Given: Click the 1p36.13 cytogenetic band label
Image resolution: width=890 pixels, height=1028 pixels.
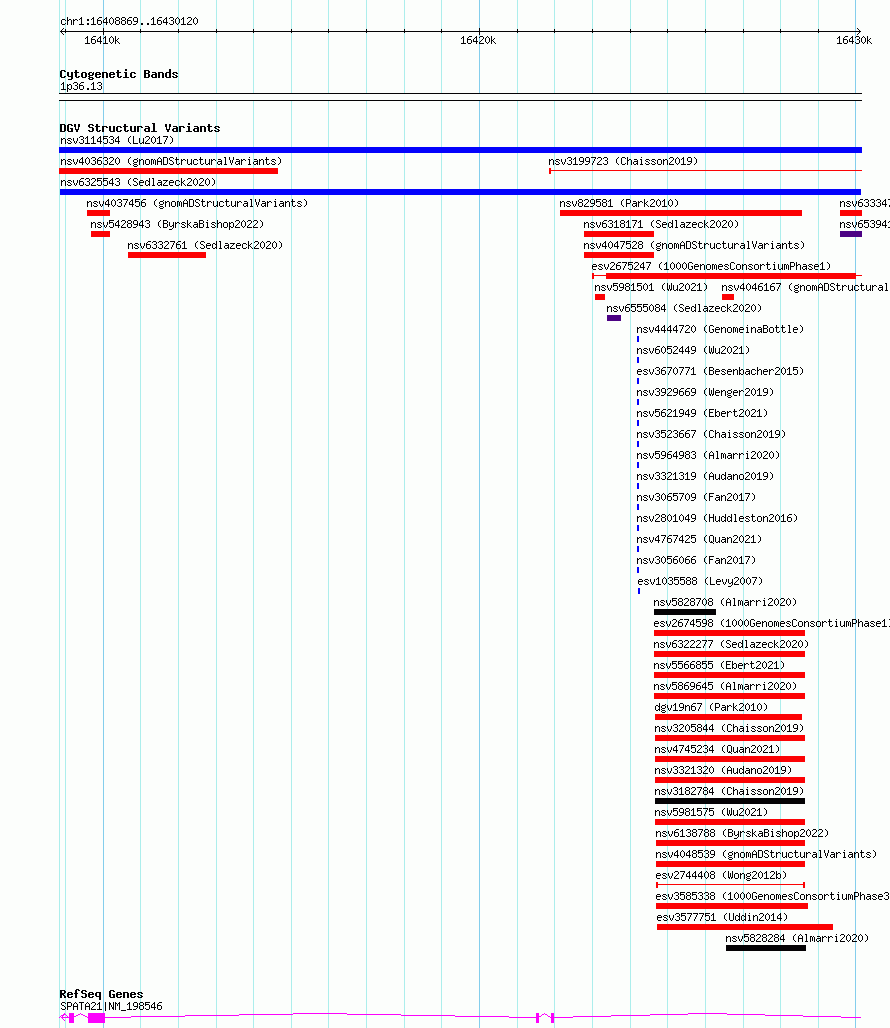Looking at the screenshot, I should (x=81, y=86).
